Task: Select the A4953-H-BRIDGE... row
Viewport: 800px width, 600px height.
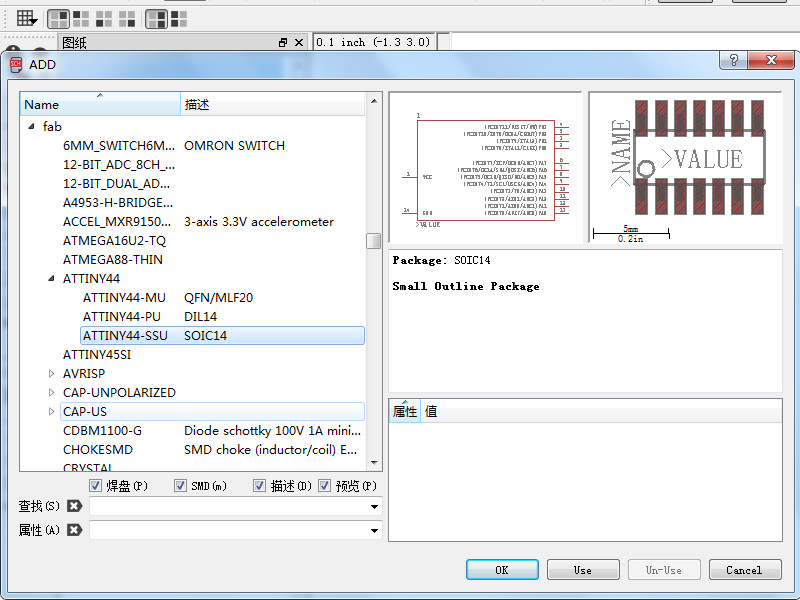Action: [212, 203]
